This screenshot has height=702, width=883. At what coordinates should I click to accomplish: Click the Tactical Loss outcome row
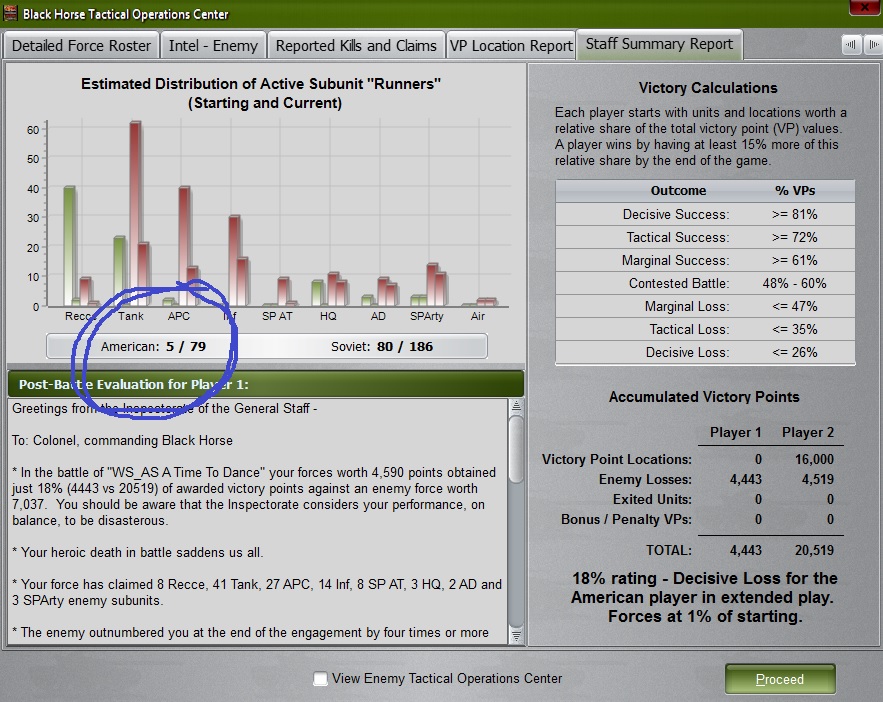pyautogui.click(x=705, y=329)
